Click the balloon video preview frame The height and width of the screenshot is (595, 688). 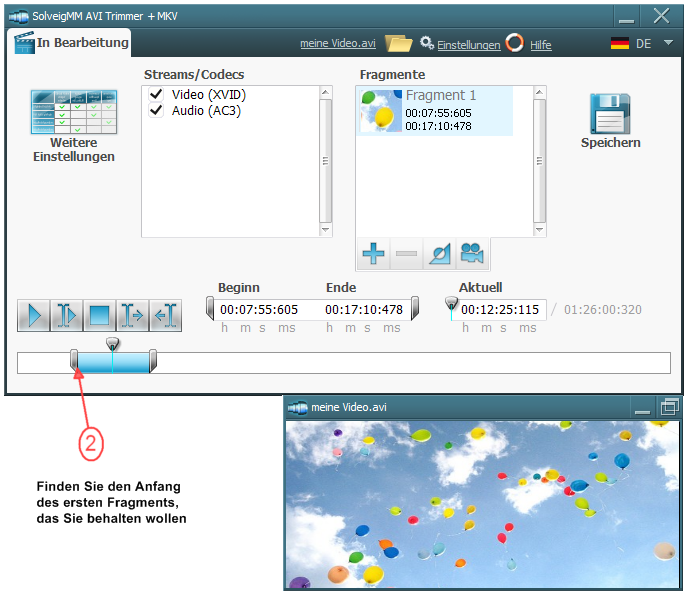coord(482,504)
